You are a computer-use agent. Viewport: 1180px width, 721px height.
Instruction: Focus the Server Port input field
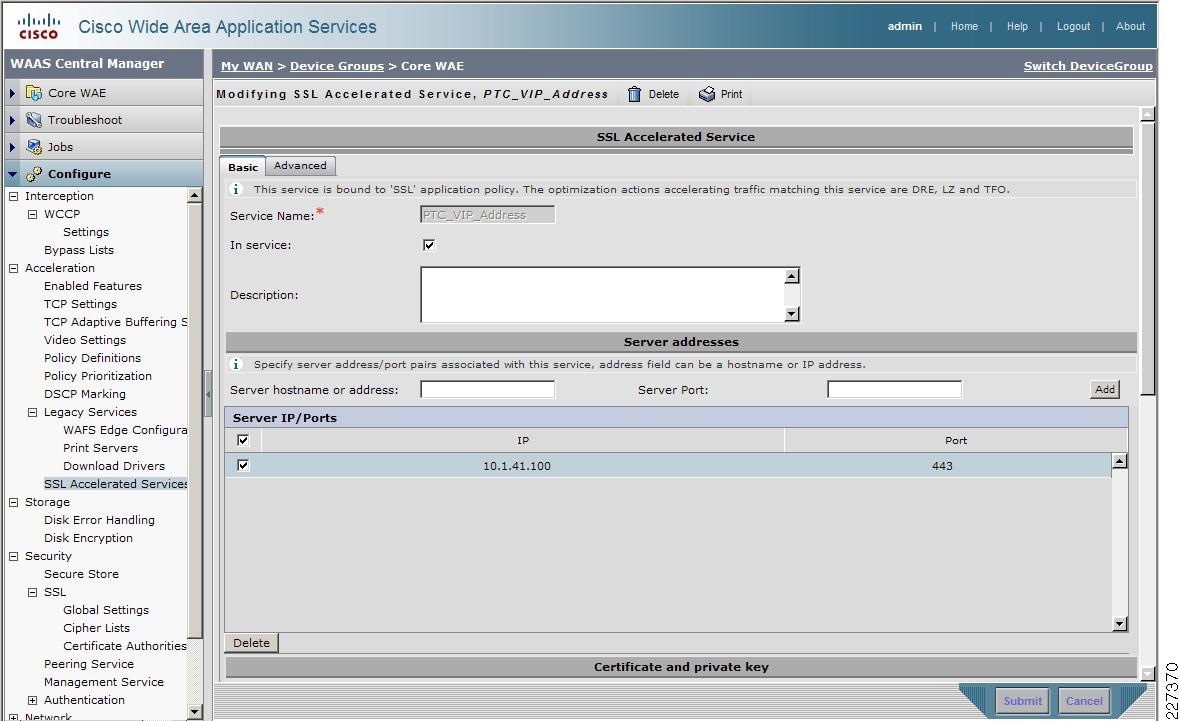[x=895, y=389]
